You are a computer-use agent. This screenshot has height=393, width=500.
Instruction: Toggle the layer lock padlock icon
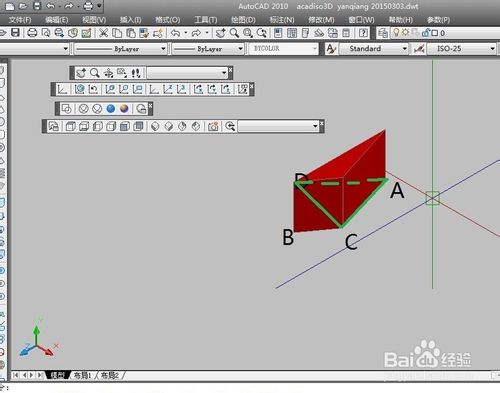426,33
